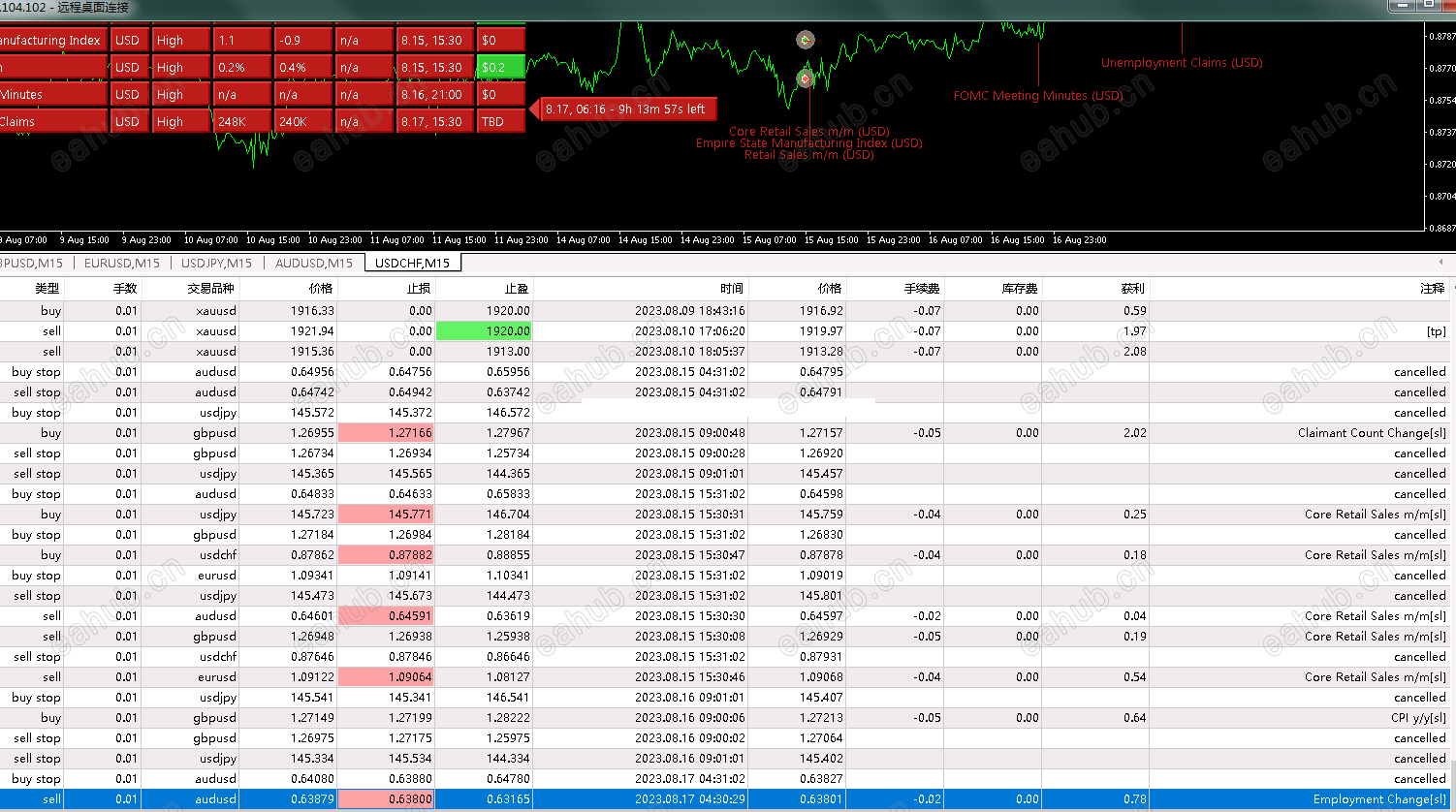
Task: Click the '[tp]' comment cell
Action: tap(1436, 330)
